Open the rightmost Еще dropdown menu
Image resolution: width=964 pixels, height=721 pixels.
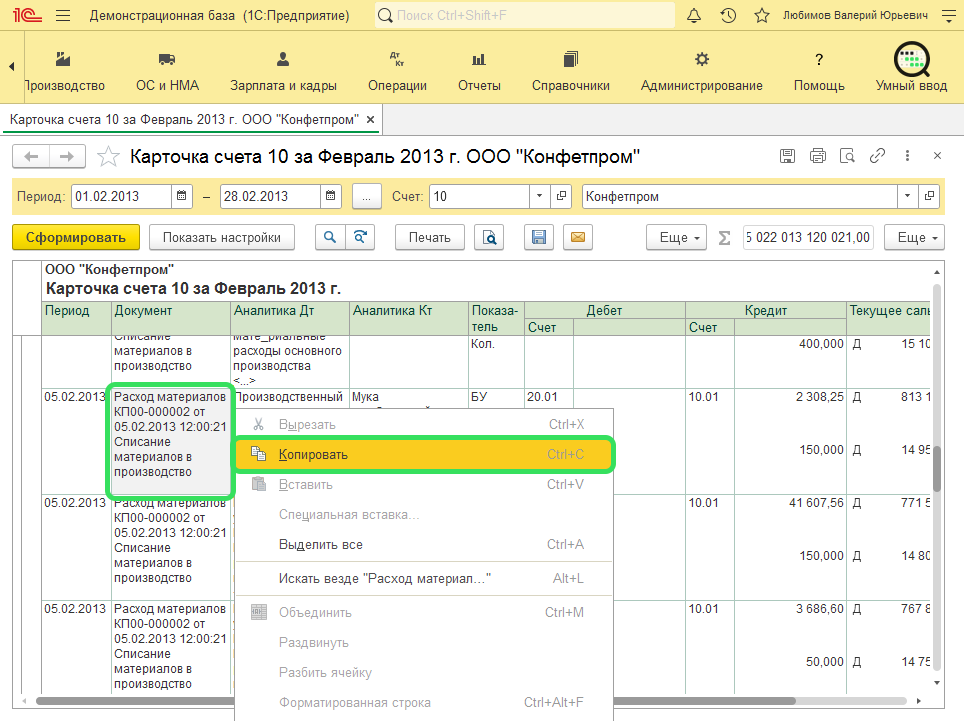tap(919, 237)
